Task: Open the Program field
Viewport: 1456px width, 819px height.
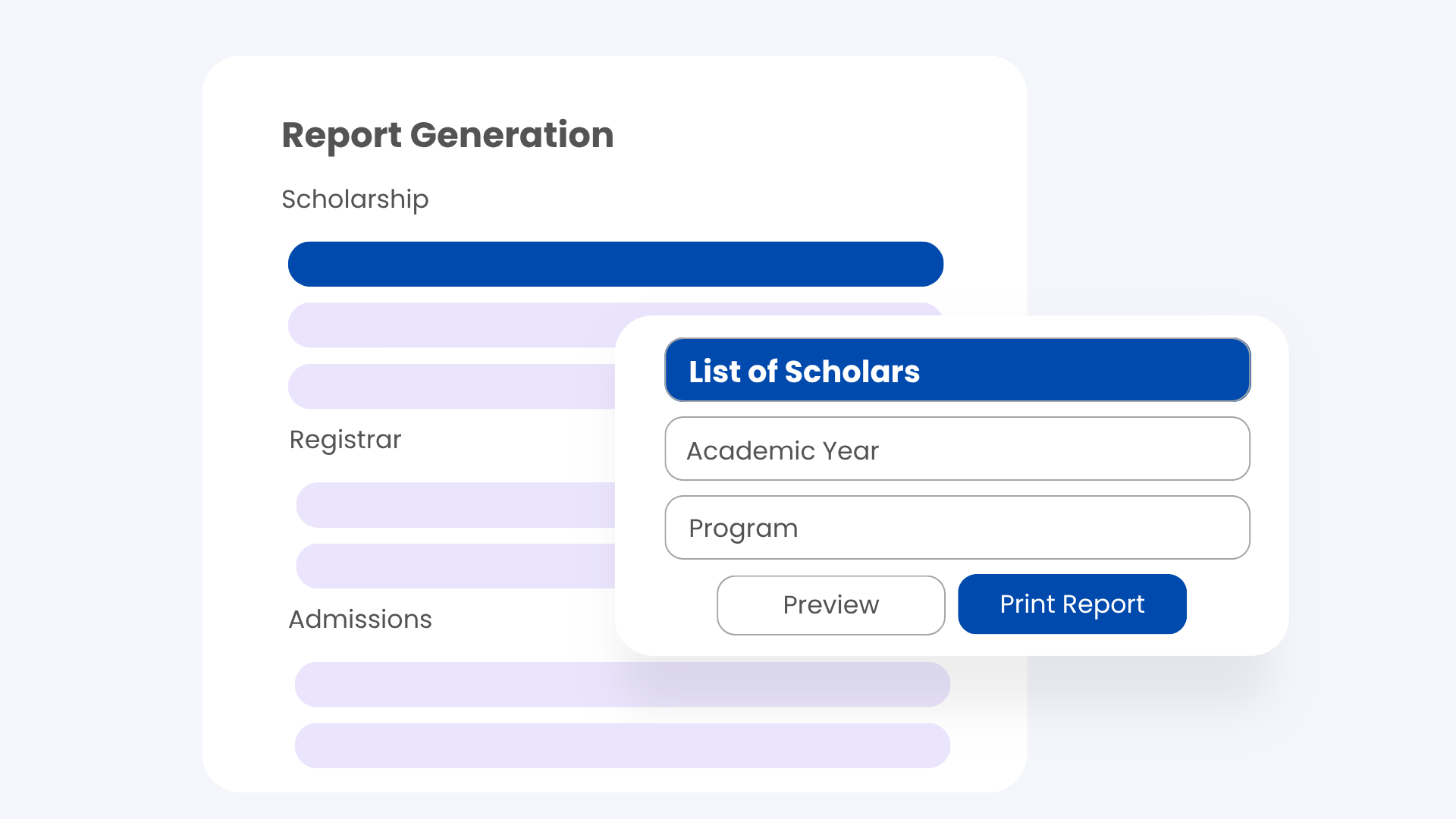Action: [x=957, y=528]
